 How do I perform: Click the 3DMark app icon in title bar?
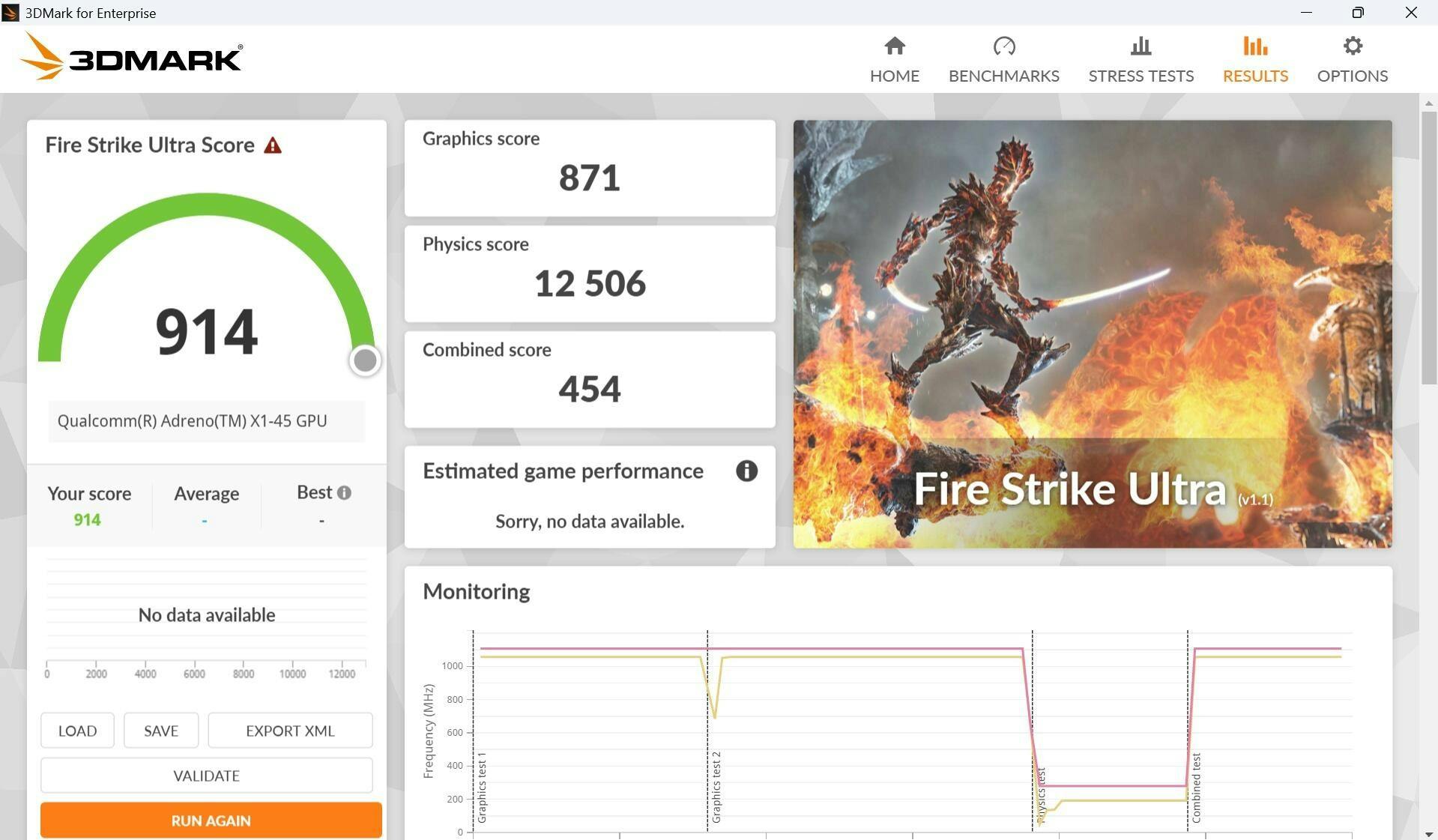click(x=10, y=13)
